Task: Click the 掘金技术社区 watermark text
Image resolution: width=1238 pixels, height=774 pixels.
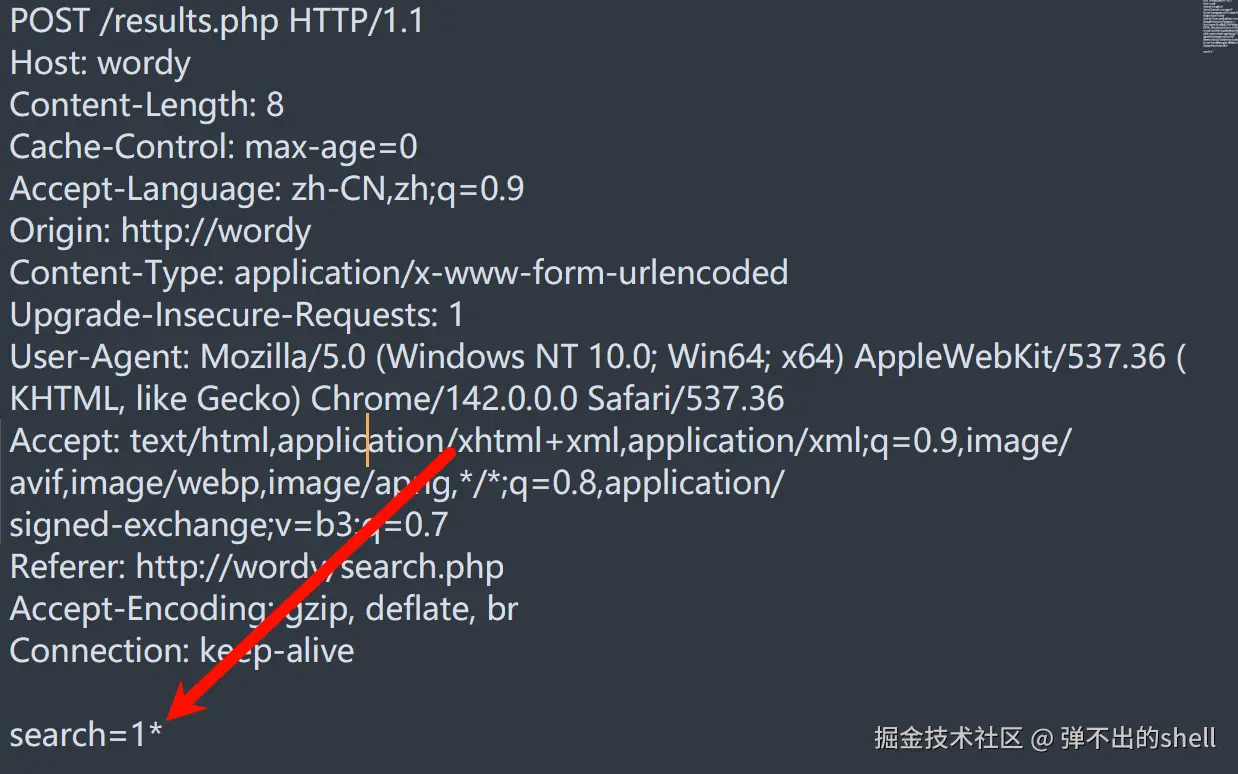Action: 948,739
